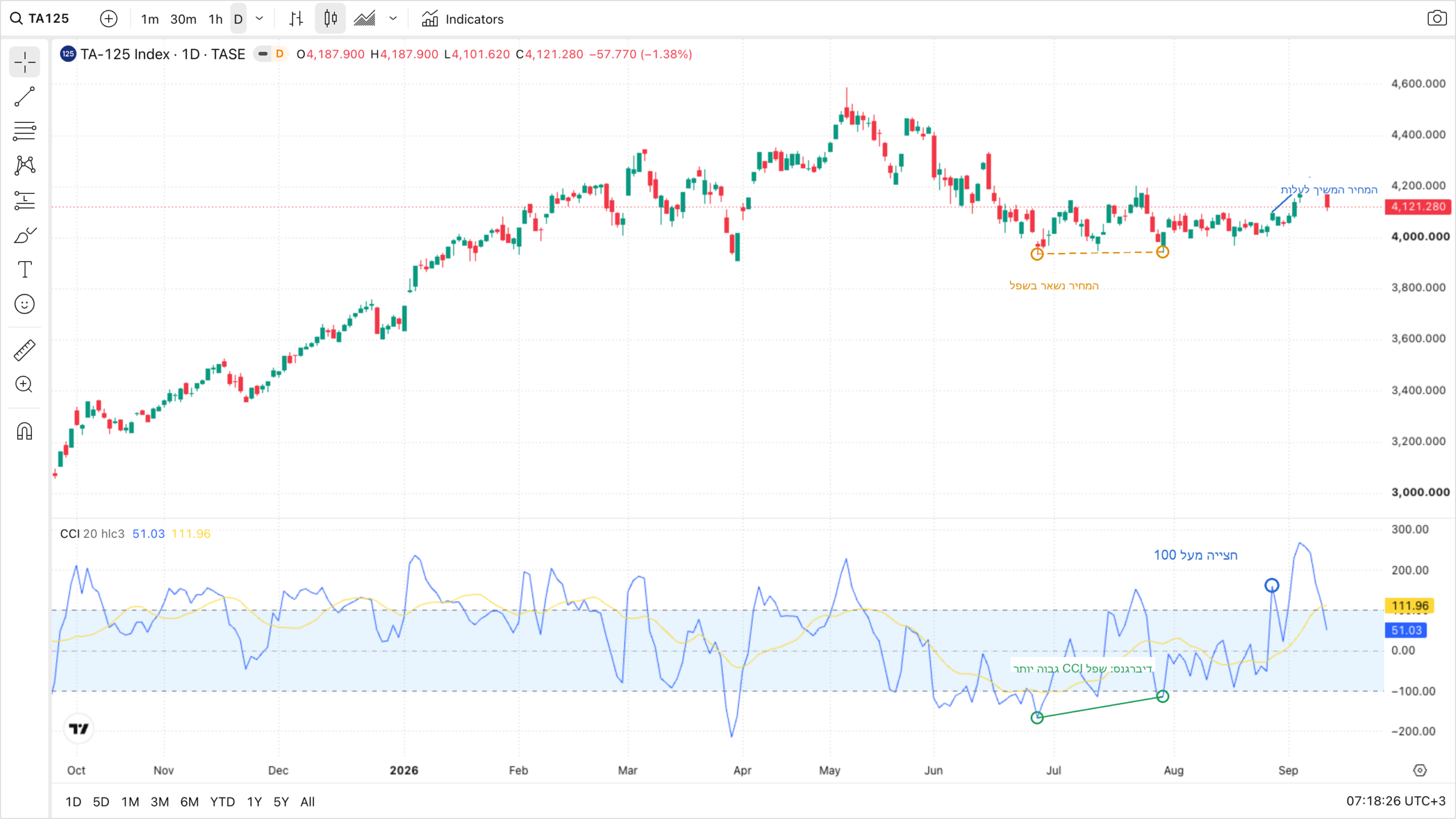
Task: Open the emoji sticker tool
Action: click(24, 304)
